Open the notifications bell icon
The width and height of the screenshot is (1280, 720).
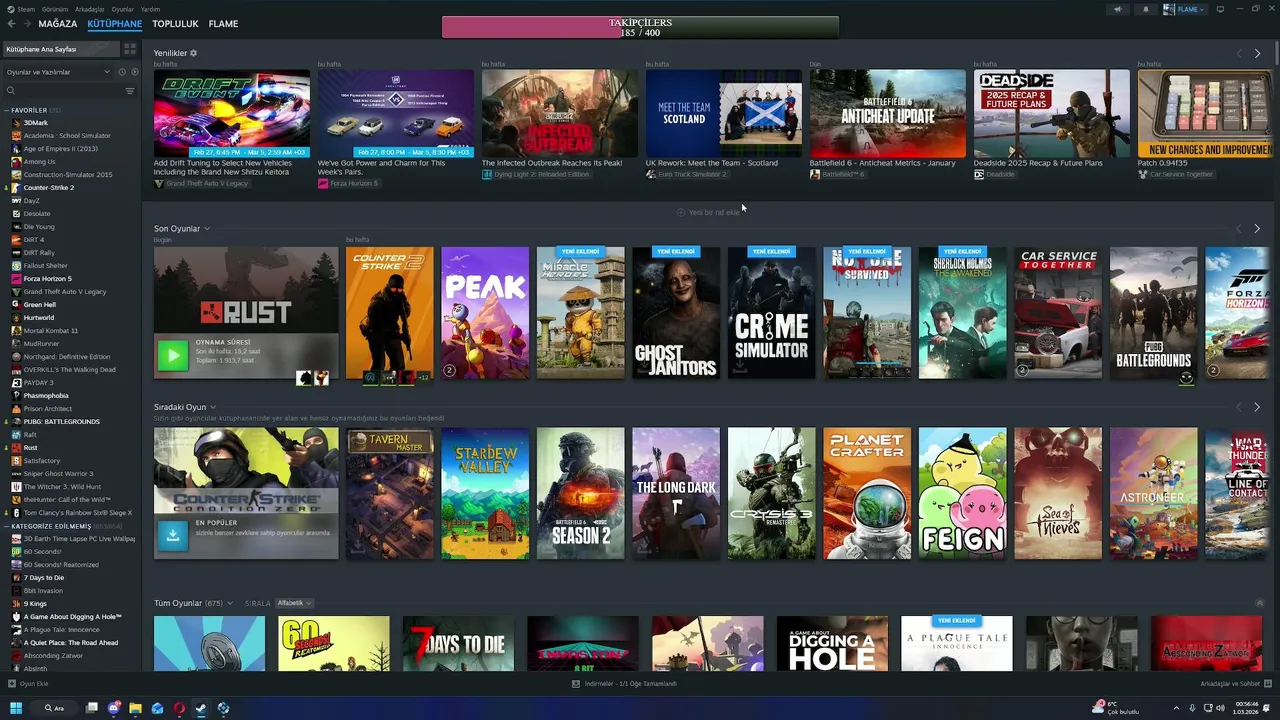pos(1146,9)
